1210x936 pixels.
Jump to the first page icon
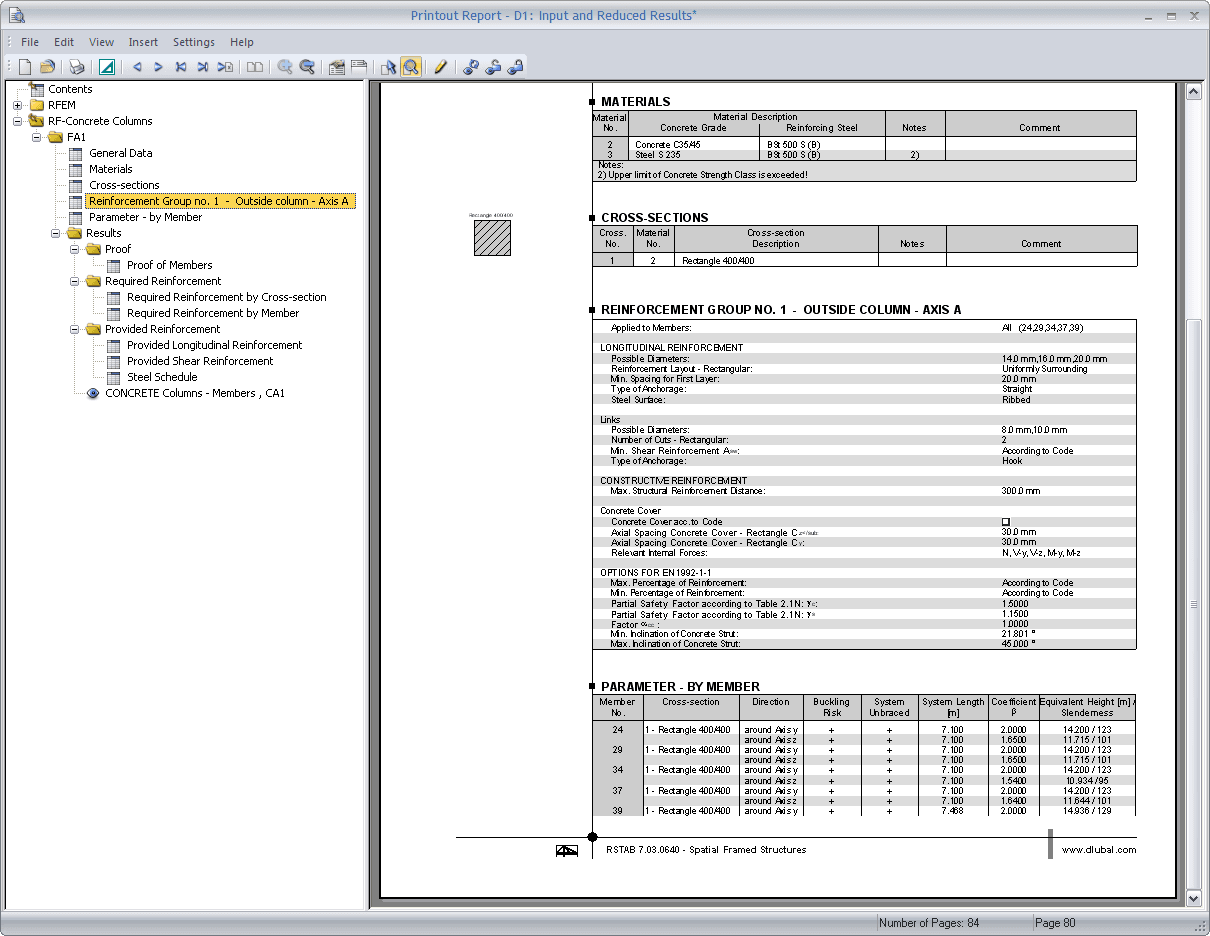[181, 67]
